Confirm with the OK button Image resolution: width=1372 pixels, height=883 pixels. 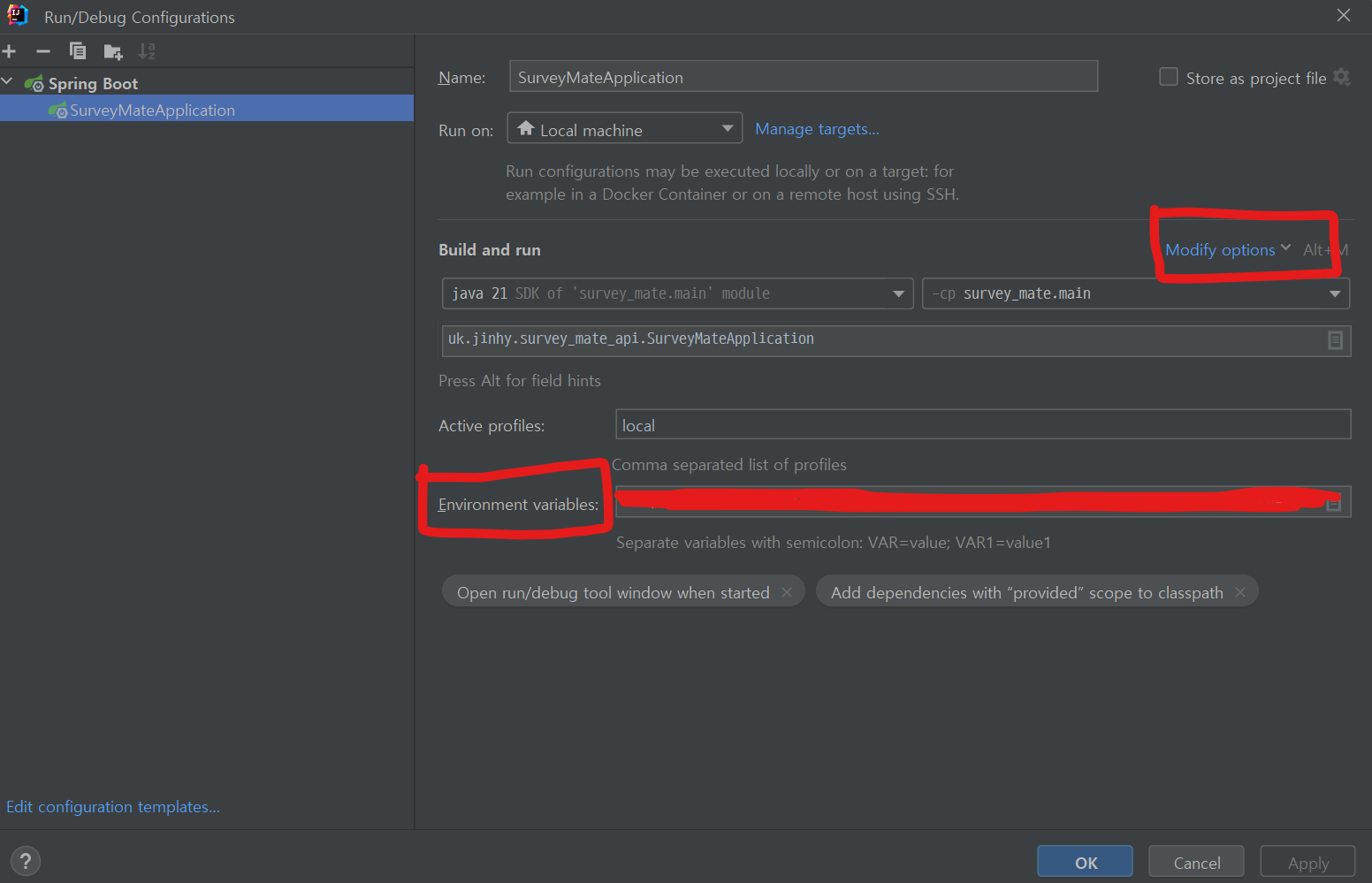coord(1085,862)
